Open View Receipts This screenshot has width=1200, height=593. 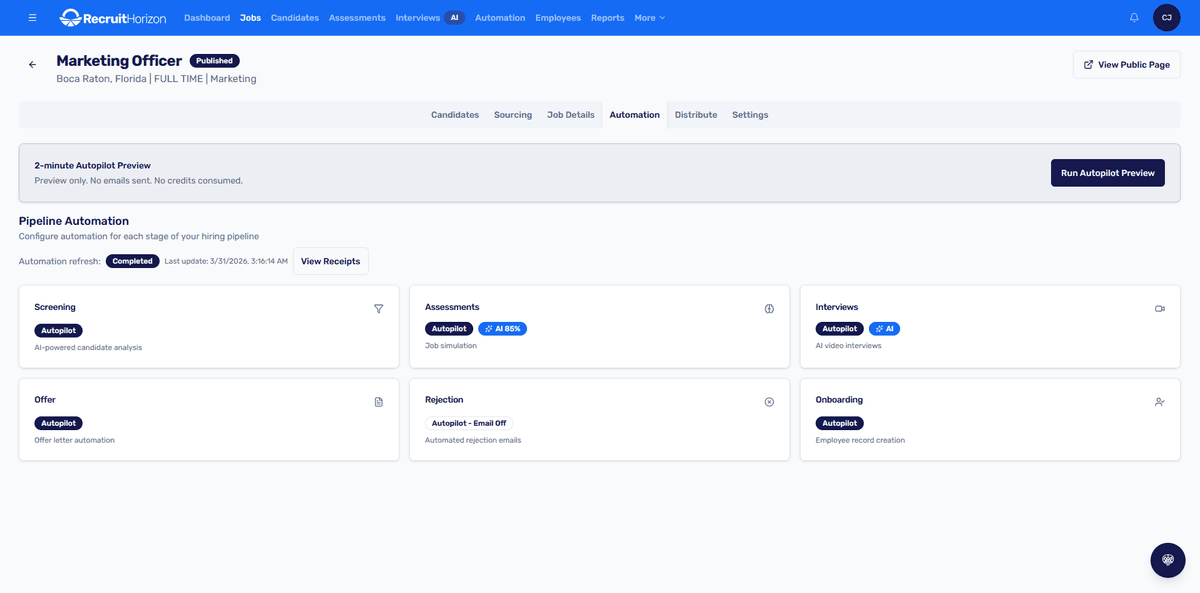[x=330, y=260]
